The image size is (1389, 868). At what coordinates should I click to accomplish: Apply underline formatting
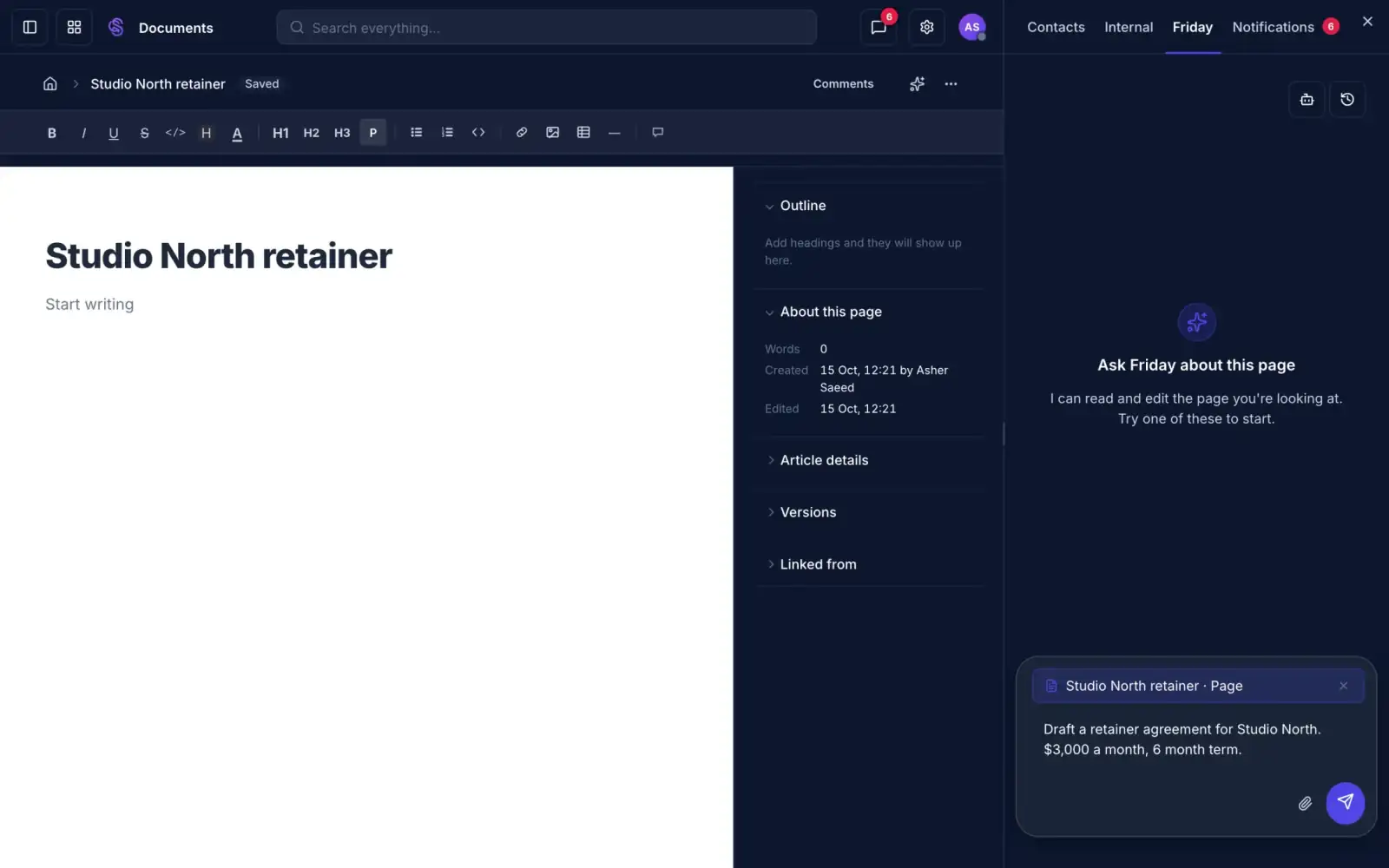(114, 133)
